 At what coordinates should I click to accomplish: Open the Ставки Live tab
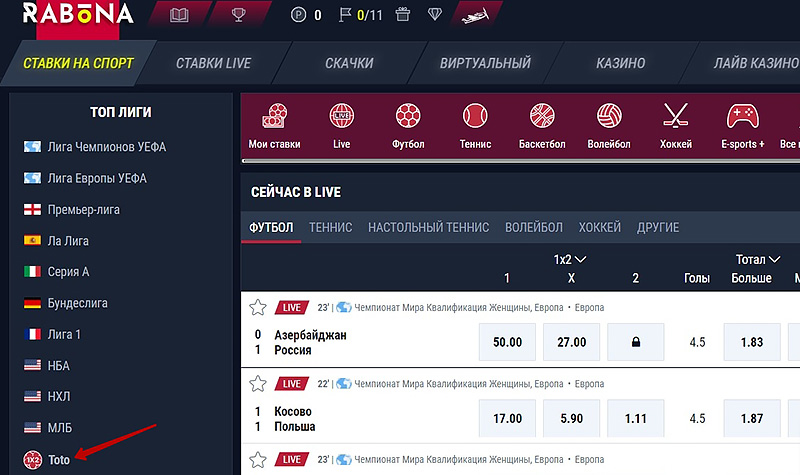213,63
